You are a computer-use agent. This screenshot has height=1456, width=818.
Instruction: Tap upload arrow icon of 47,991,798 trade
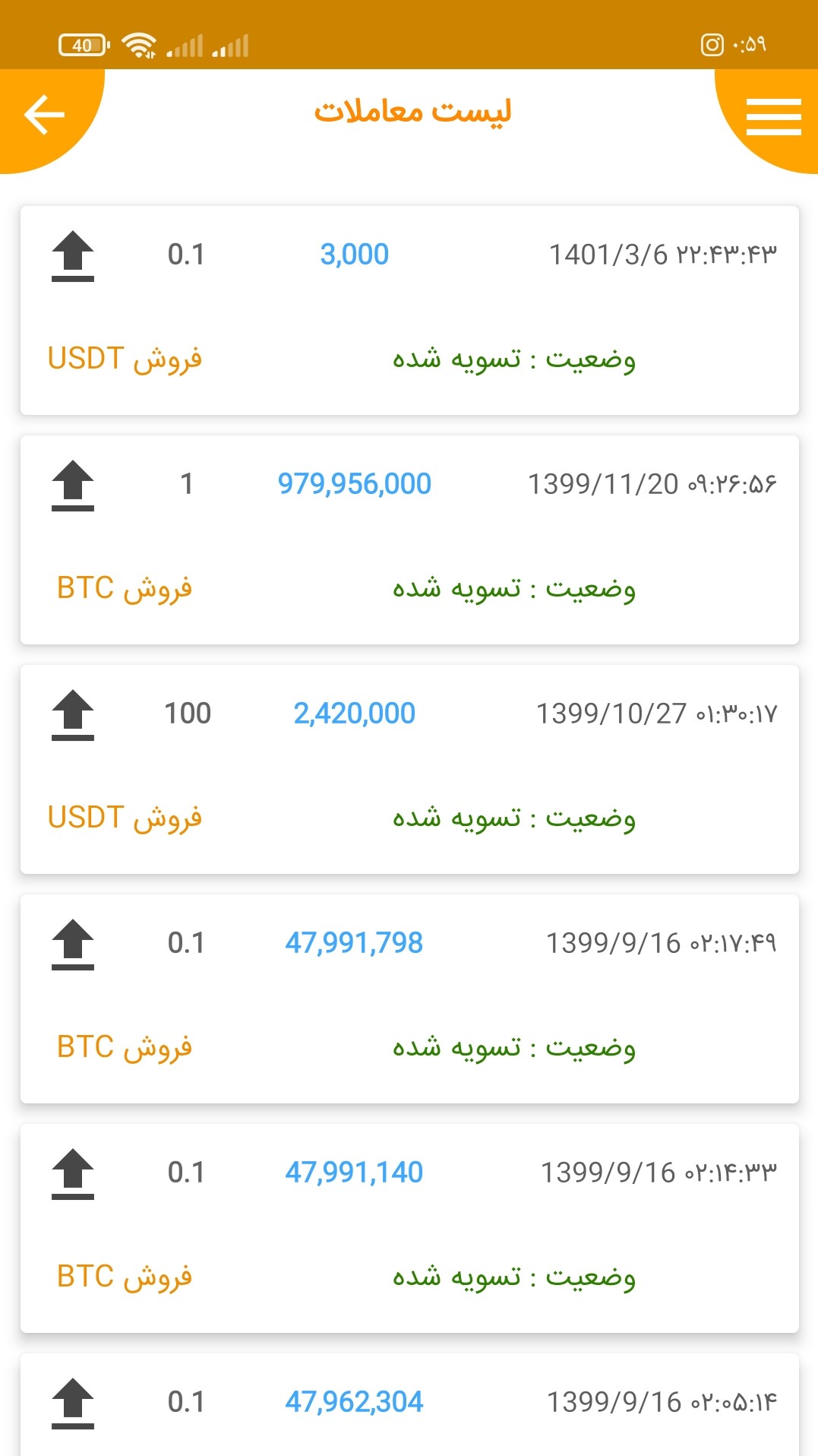(x=73, y=945)
